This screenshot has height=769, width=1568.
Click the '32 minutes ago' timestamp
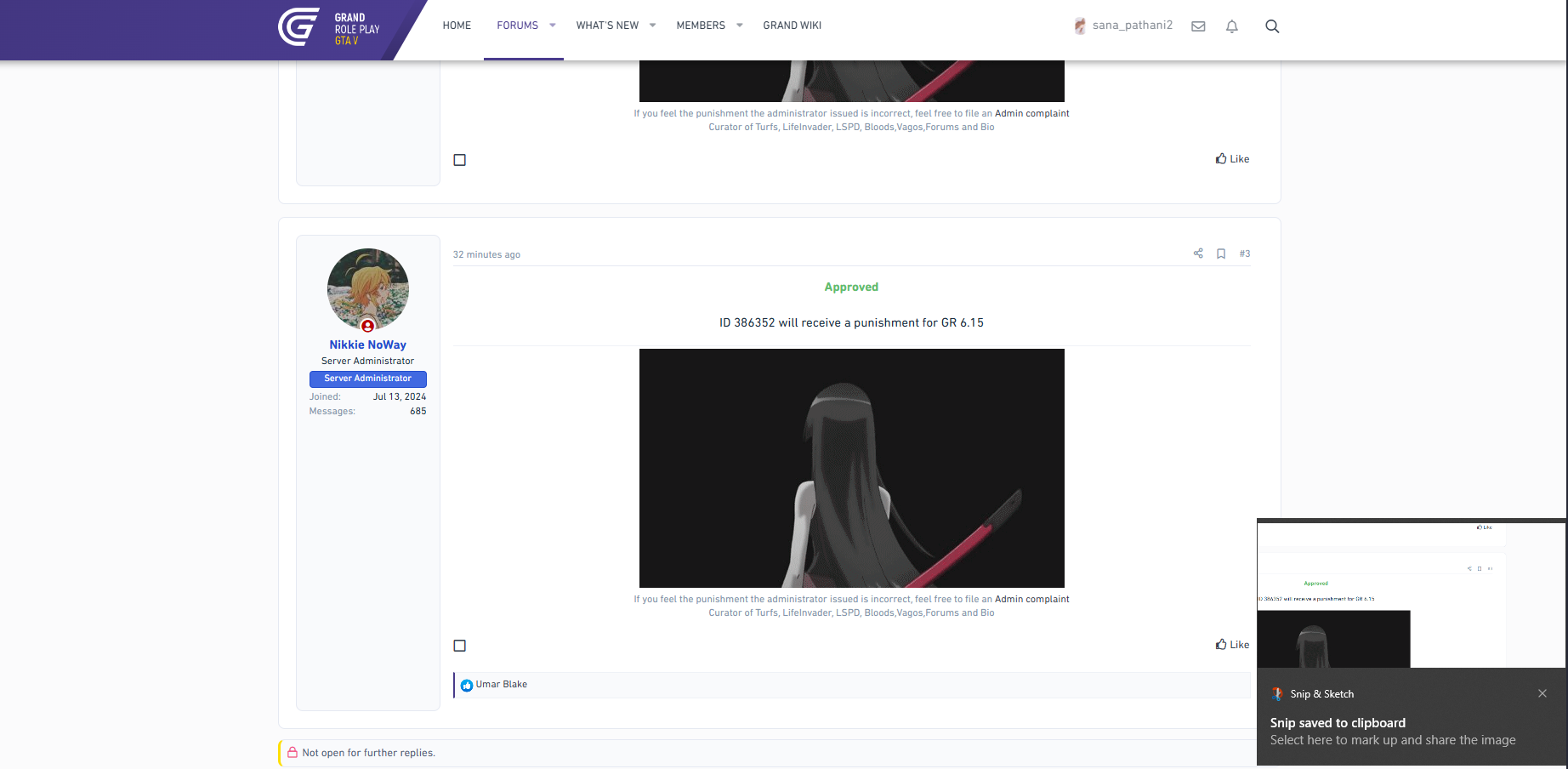point(486,254)
